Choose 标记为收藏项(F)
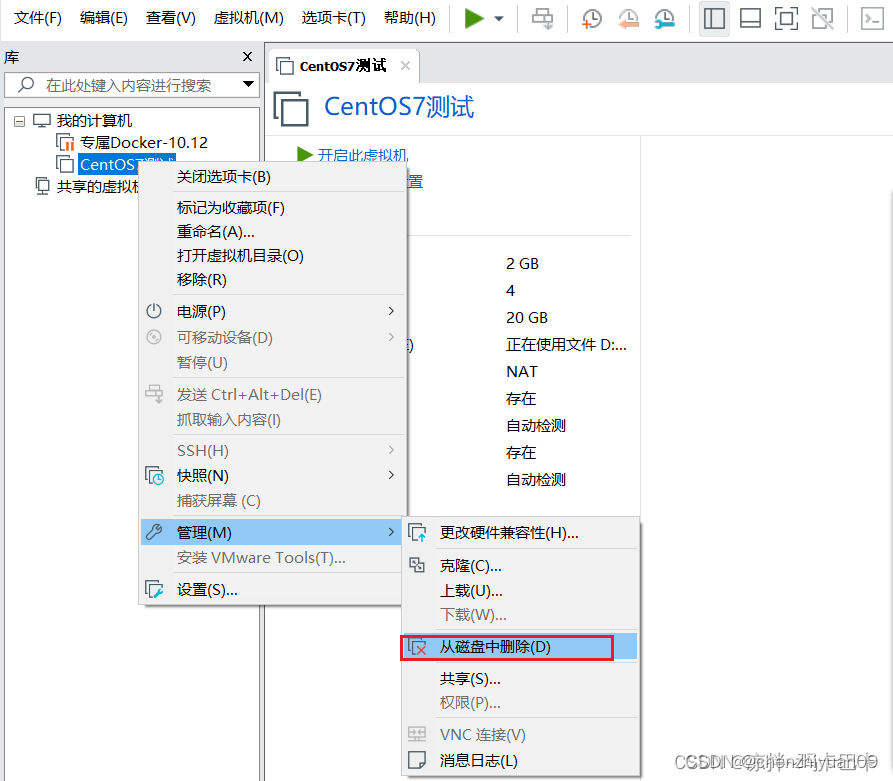893x781 pixels. pyautogui.click(x=231, y=208)
